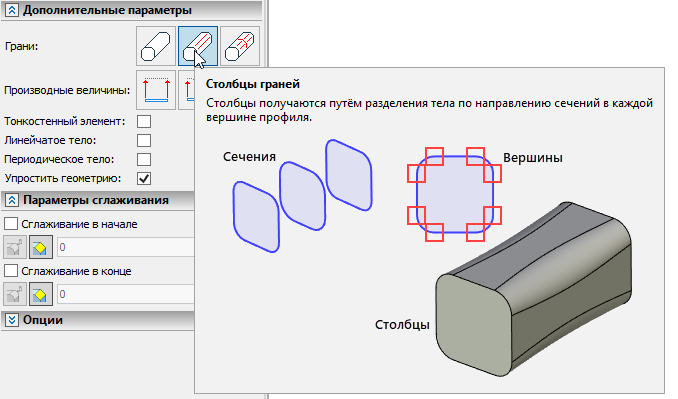The height and width of the screenshot is (399, 678).
Task: Collapse Параметры сглаживания section
Action: 12,200
